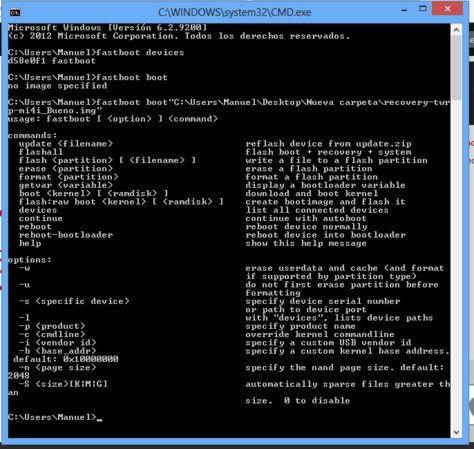
Task: Click the Microsoft Corporation copyright line
Action: pos(179,36)
